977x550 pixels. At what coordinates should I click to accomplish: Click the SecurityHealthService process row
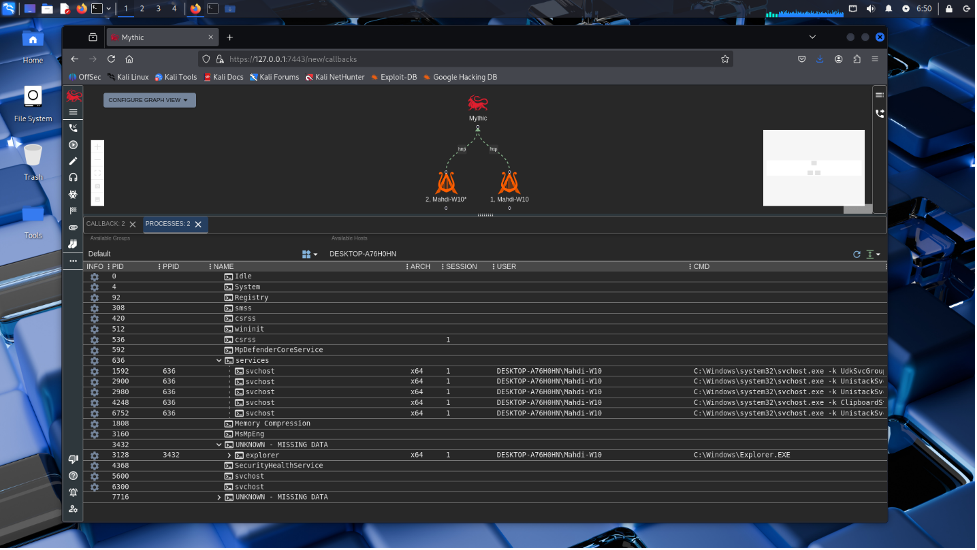(485, 466)
